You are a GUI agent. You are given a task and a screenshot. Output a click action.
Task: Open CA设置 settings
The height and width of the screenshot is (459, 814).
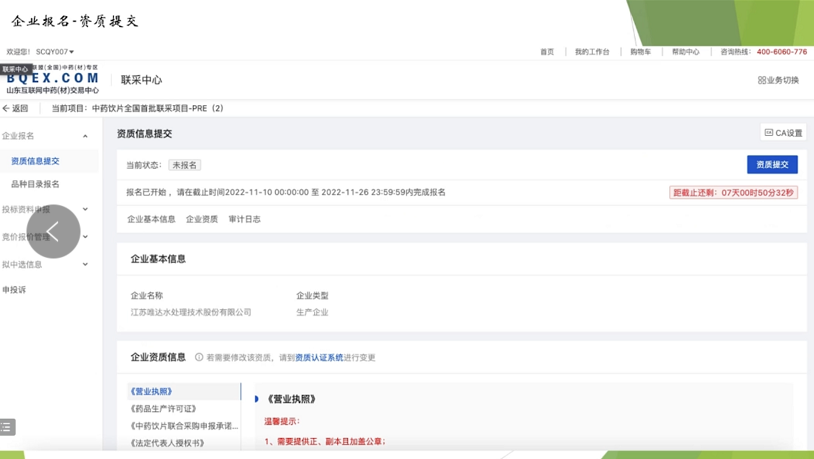tap(783, 133)
